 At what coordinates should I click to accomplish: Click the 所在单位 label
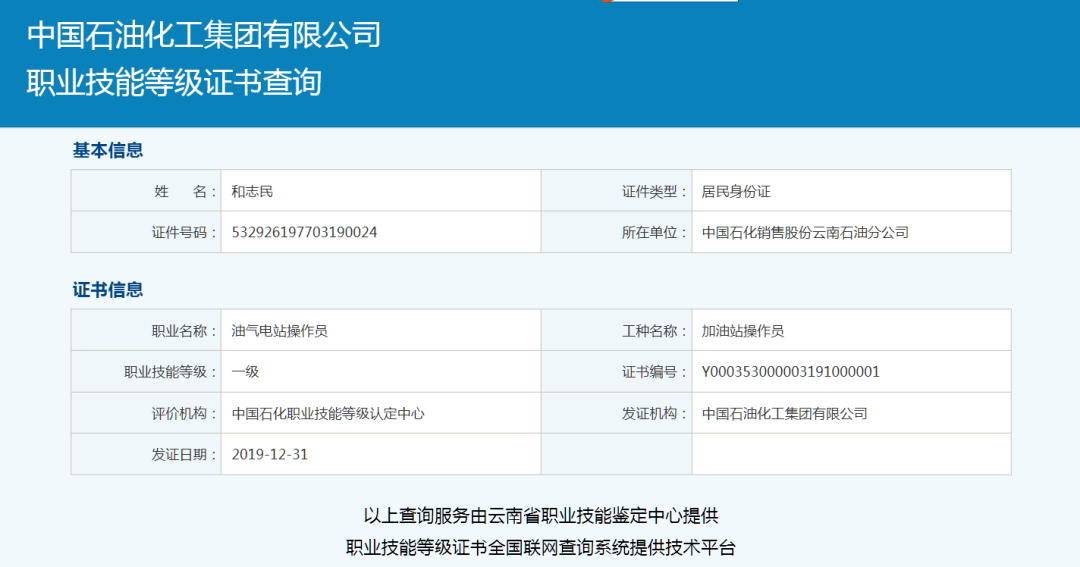654,233
